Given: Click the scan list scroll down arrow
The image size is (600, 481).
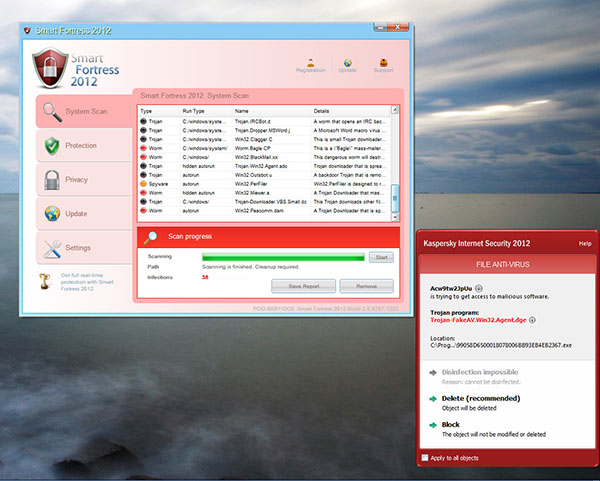Looking at the screenshot, I should 395,217.
